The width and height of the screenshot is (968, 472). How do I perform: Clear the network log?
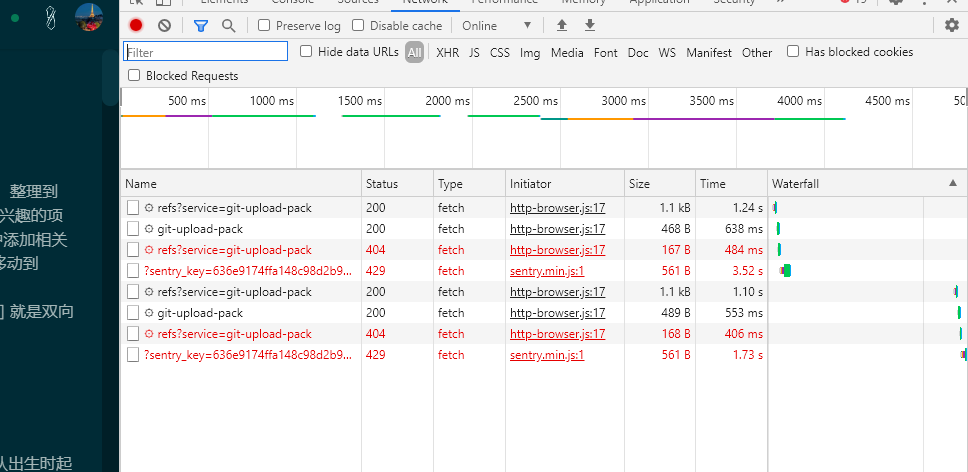click(164, 25)
